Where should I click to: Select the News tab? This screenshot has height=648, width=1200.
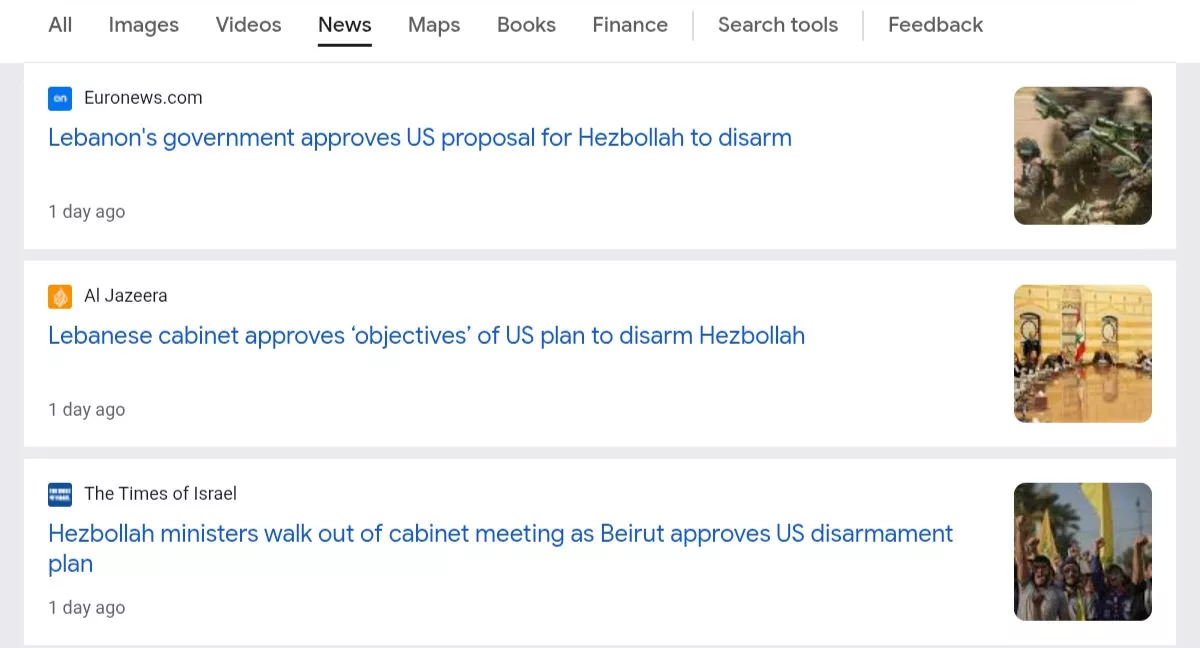pyautogui.click(x=345, y=25)
